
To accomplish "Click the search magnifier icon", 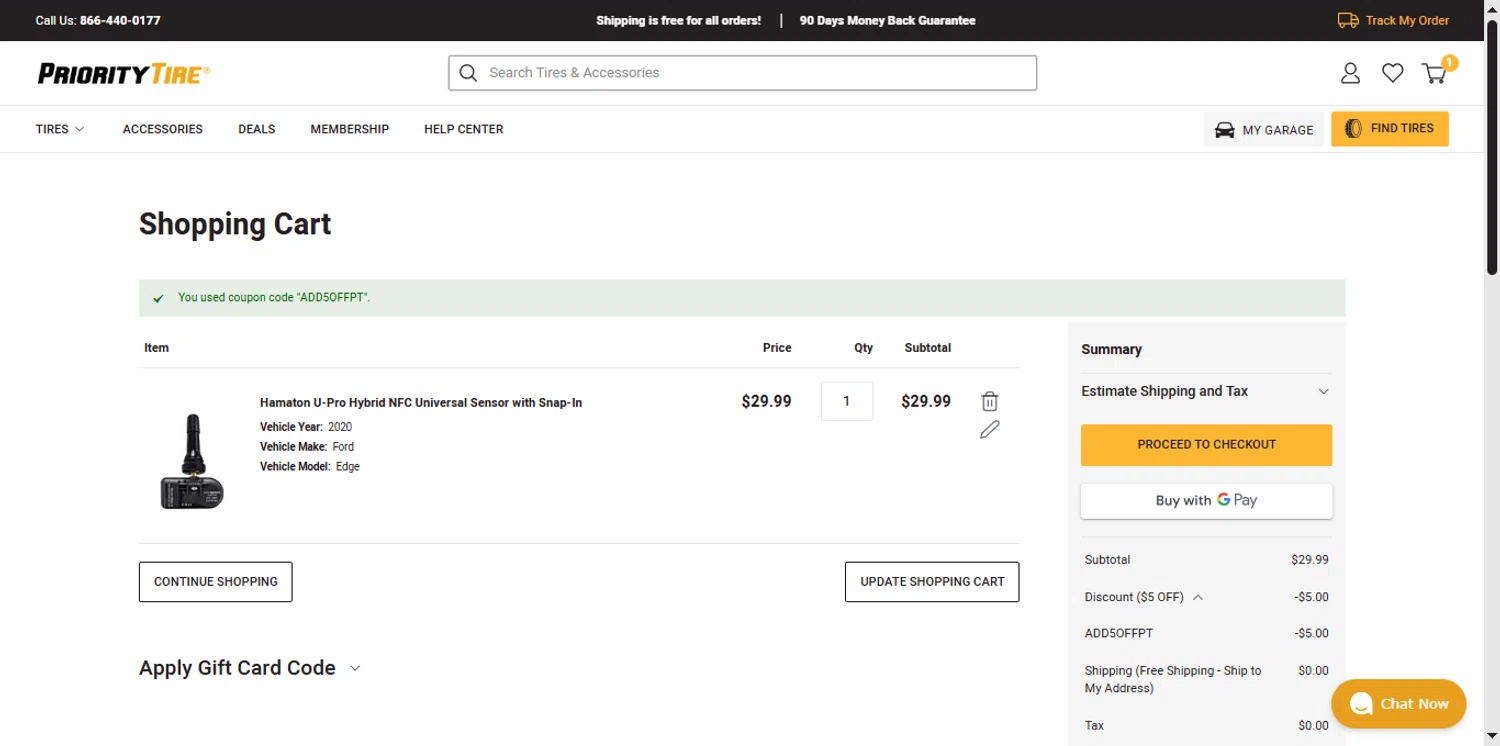I will click(x=468, y=73).
